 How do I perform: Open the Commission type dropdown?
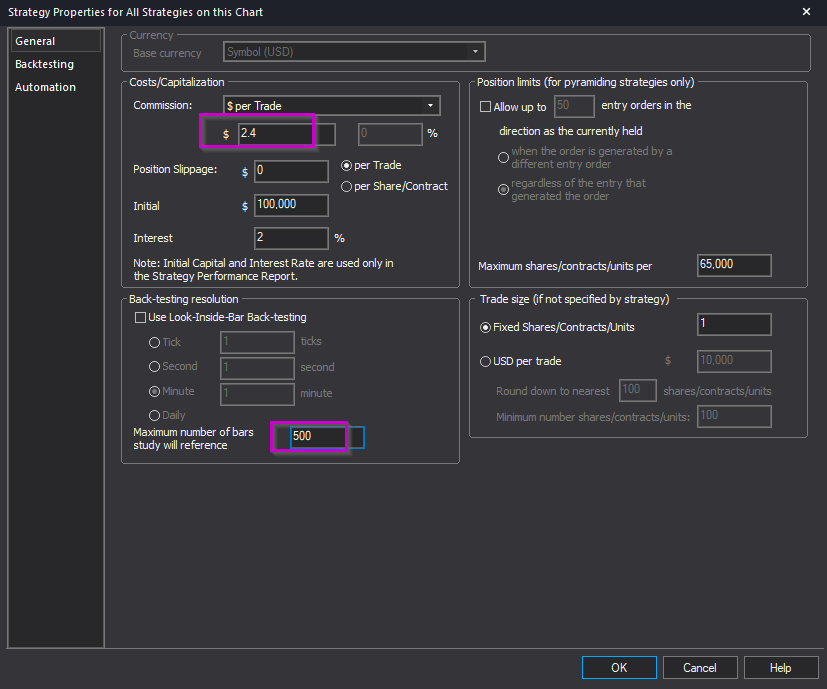tap(332, 105)
